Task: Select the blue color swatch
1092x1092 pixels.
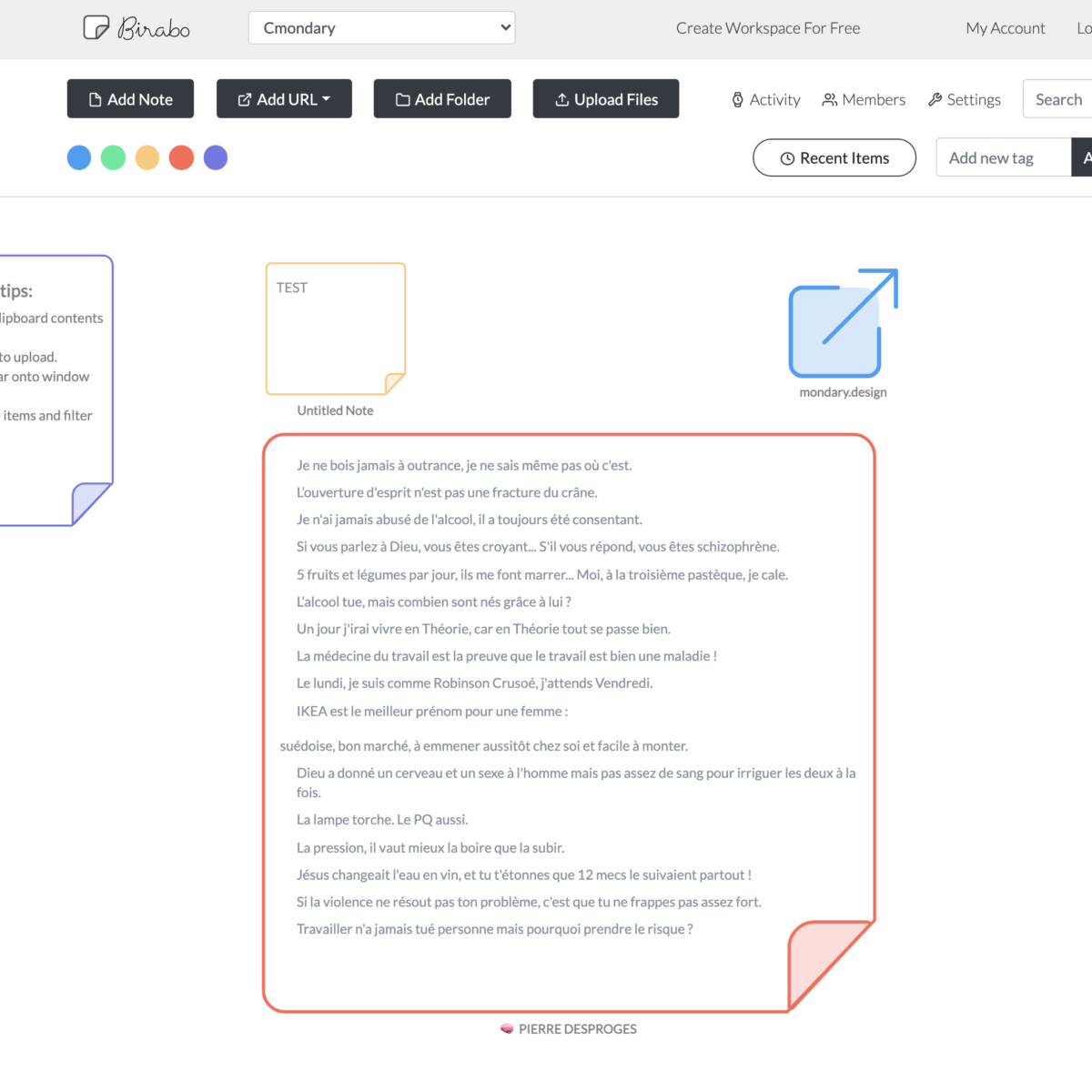Action: click(x=79, y=157)
